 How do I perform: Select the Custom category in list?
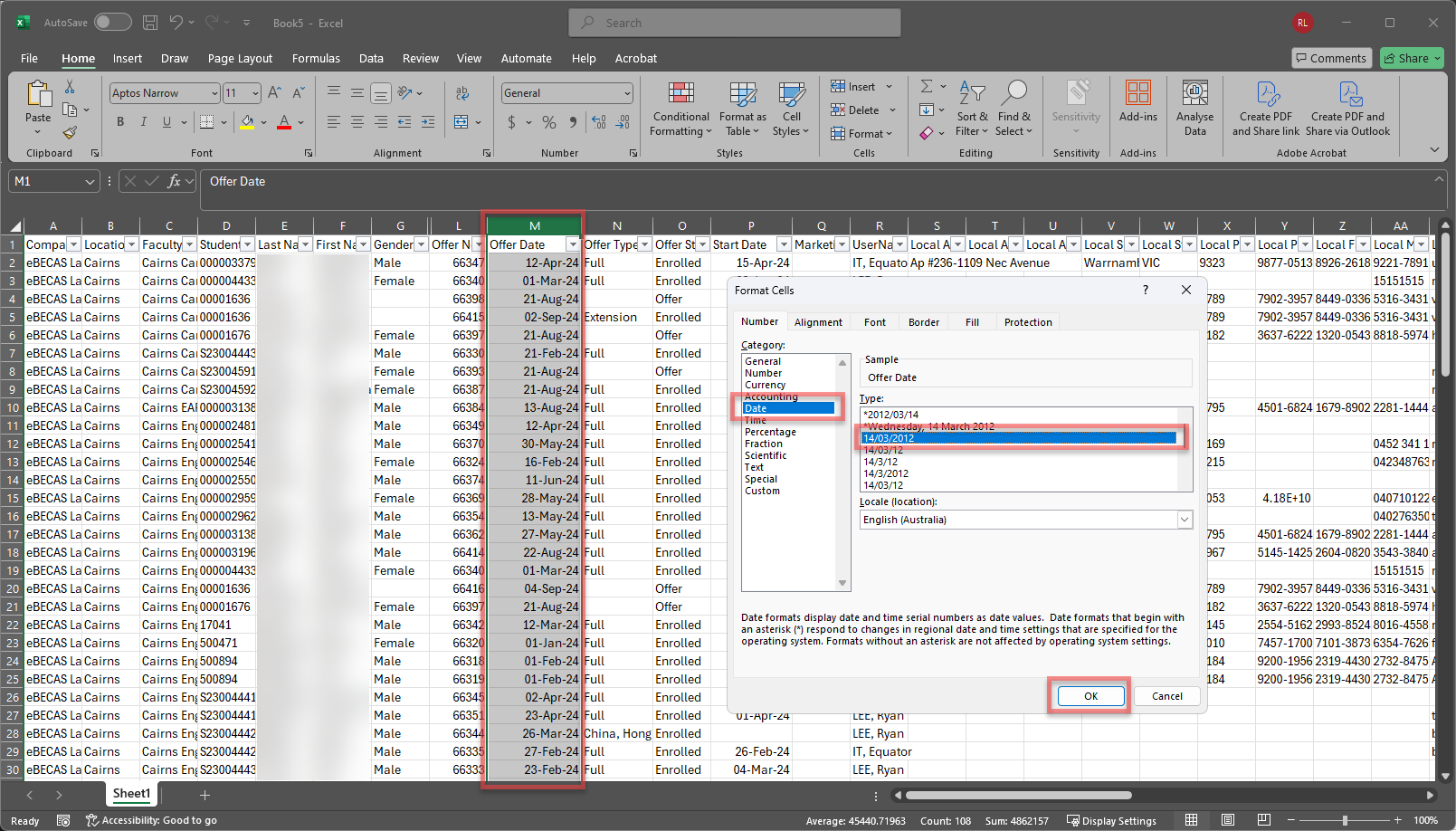[x=762, y=491]
